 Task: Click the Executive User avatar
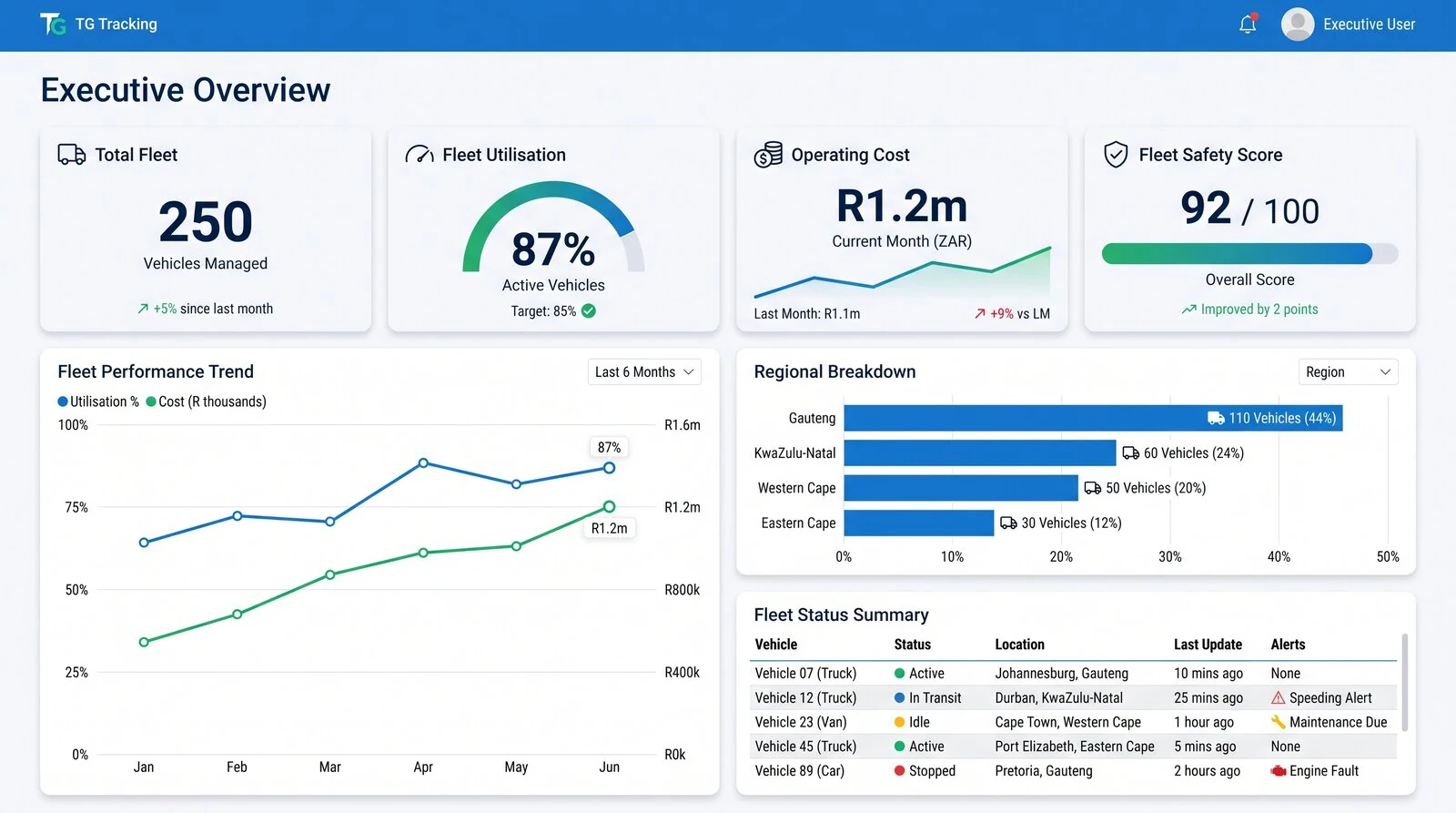[1298, 25]
